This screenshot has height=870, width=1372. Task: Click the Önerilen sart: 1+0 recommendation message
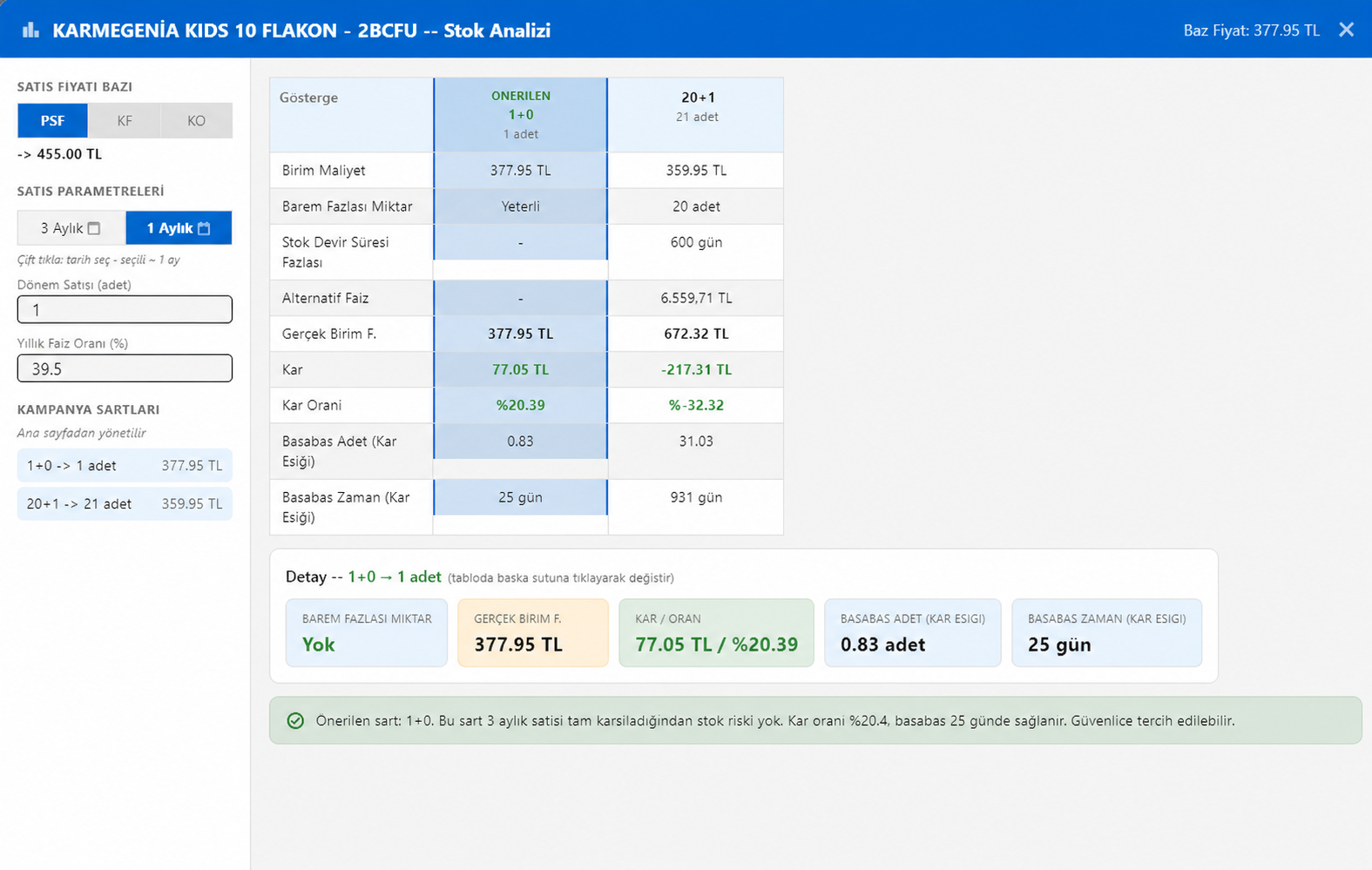(775, 720)
